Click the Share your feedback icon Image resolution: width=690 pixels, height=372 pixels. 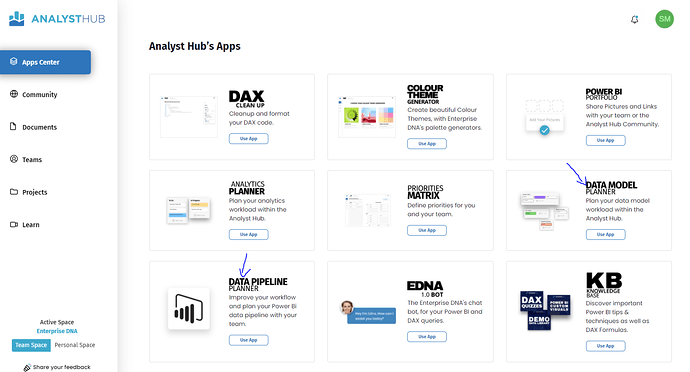tap(27, 367)
